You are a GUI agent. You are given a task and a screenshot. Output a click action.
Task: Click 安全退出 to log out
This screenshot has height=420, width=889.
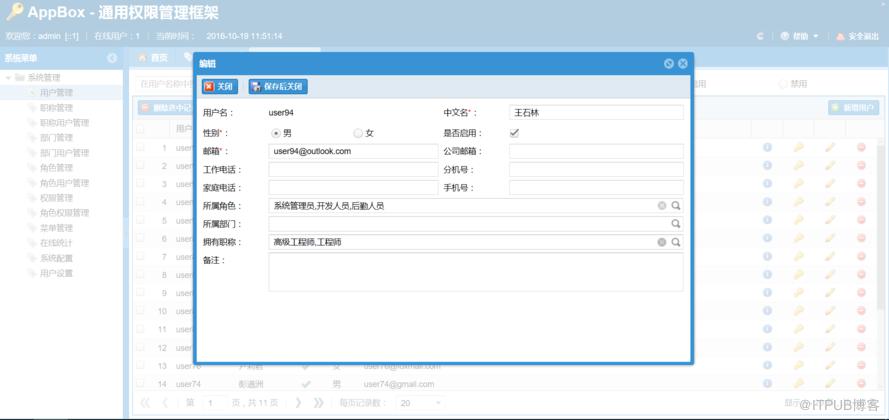point(857,36)
